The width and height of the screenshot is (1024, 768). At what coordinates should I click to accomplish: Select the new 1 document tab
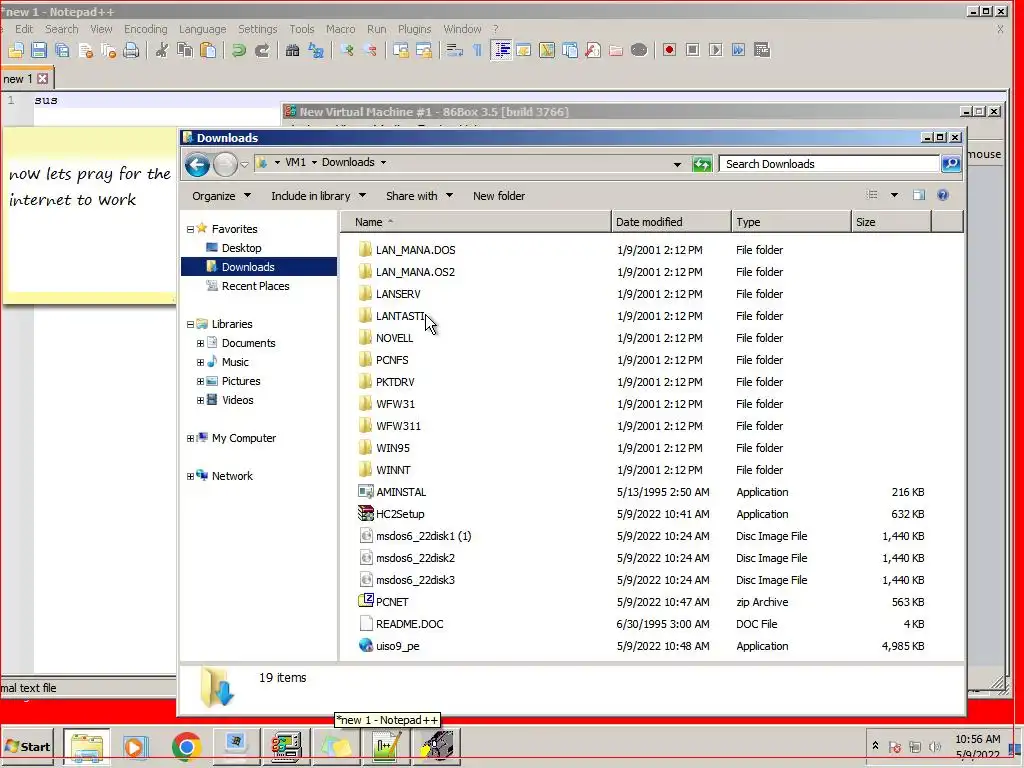point(18,79)
